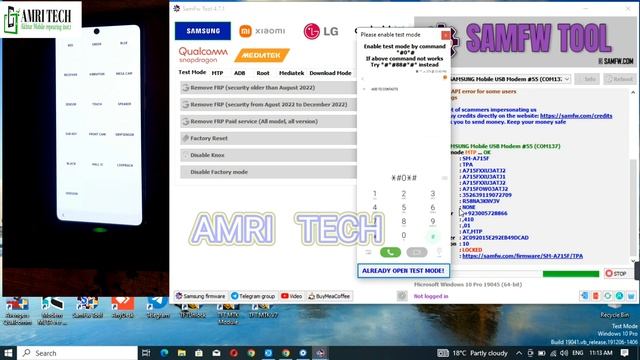640x360 pixels.
Task: Open TFTUnlock desktop shortcut
Action: point(193,311)
